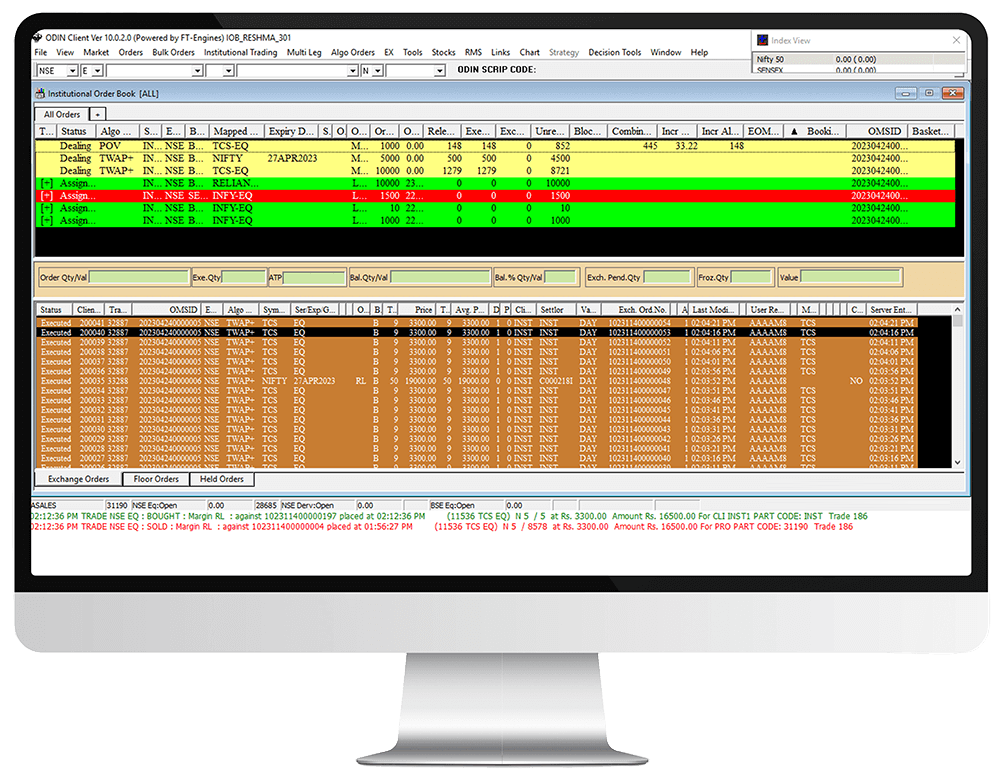Open the Chart menu
Viewport: 1000px width, 782px height.
pos(529,52)
